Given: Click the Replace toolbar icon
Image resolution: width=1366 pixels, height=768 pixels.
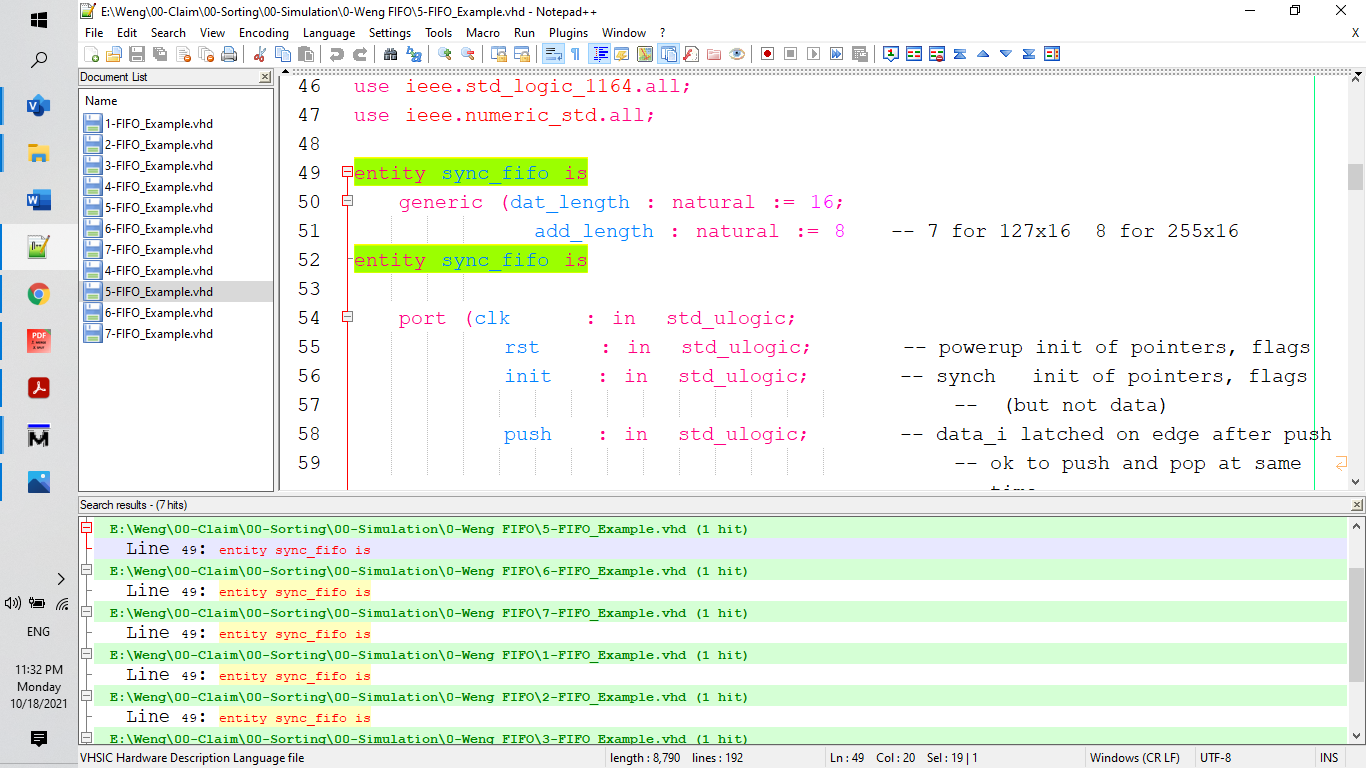Looking at the screenshot, I should 413,54.
